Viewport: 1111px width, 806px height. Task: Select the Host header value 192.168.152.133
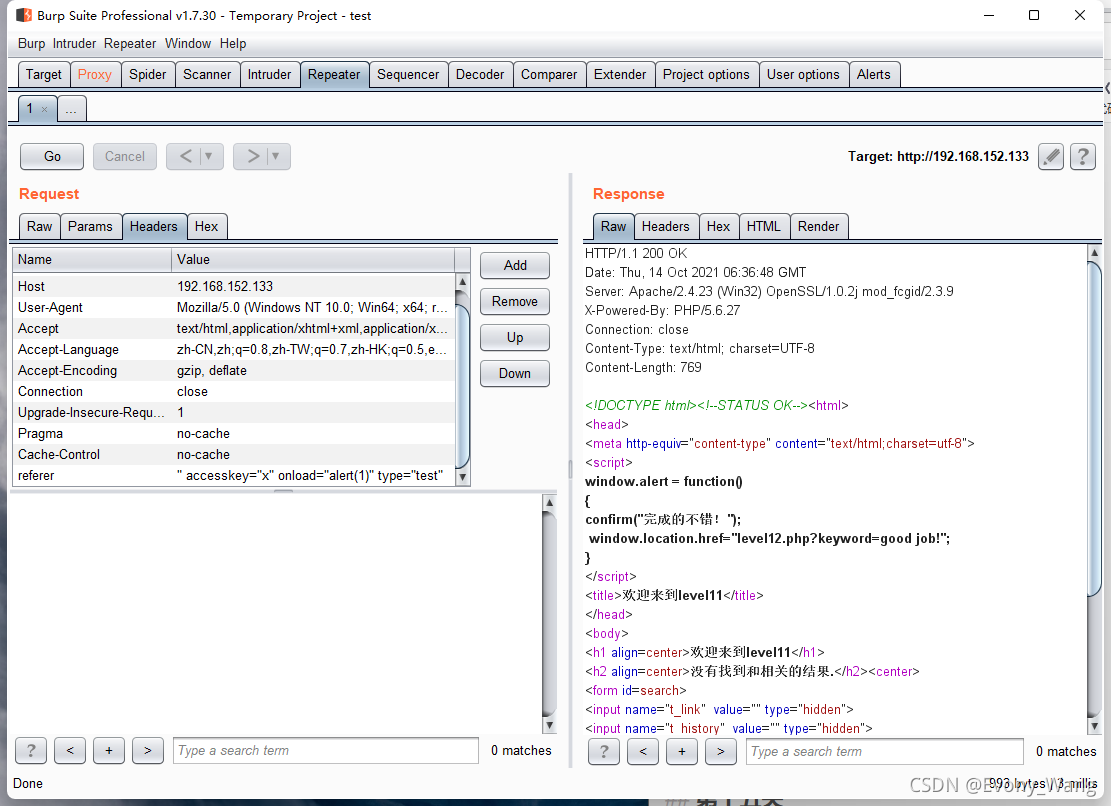click(225, 286)
